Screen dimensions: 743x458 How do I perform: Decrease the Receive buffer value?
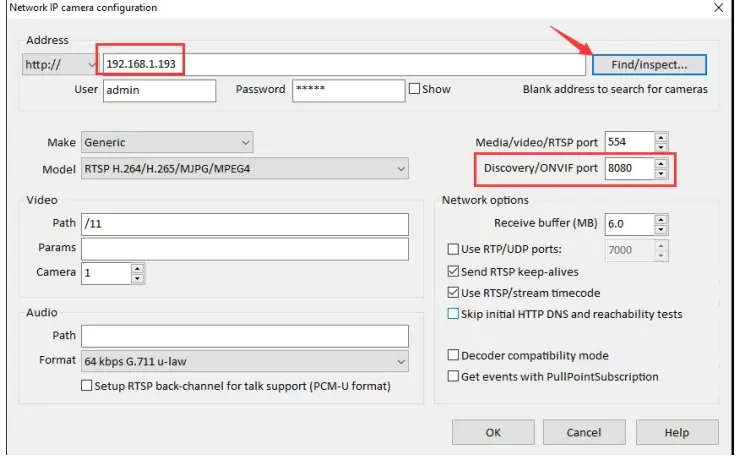pyautogui.click(x=661, y=229)
